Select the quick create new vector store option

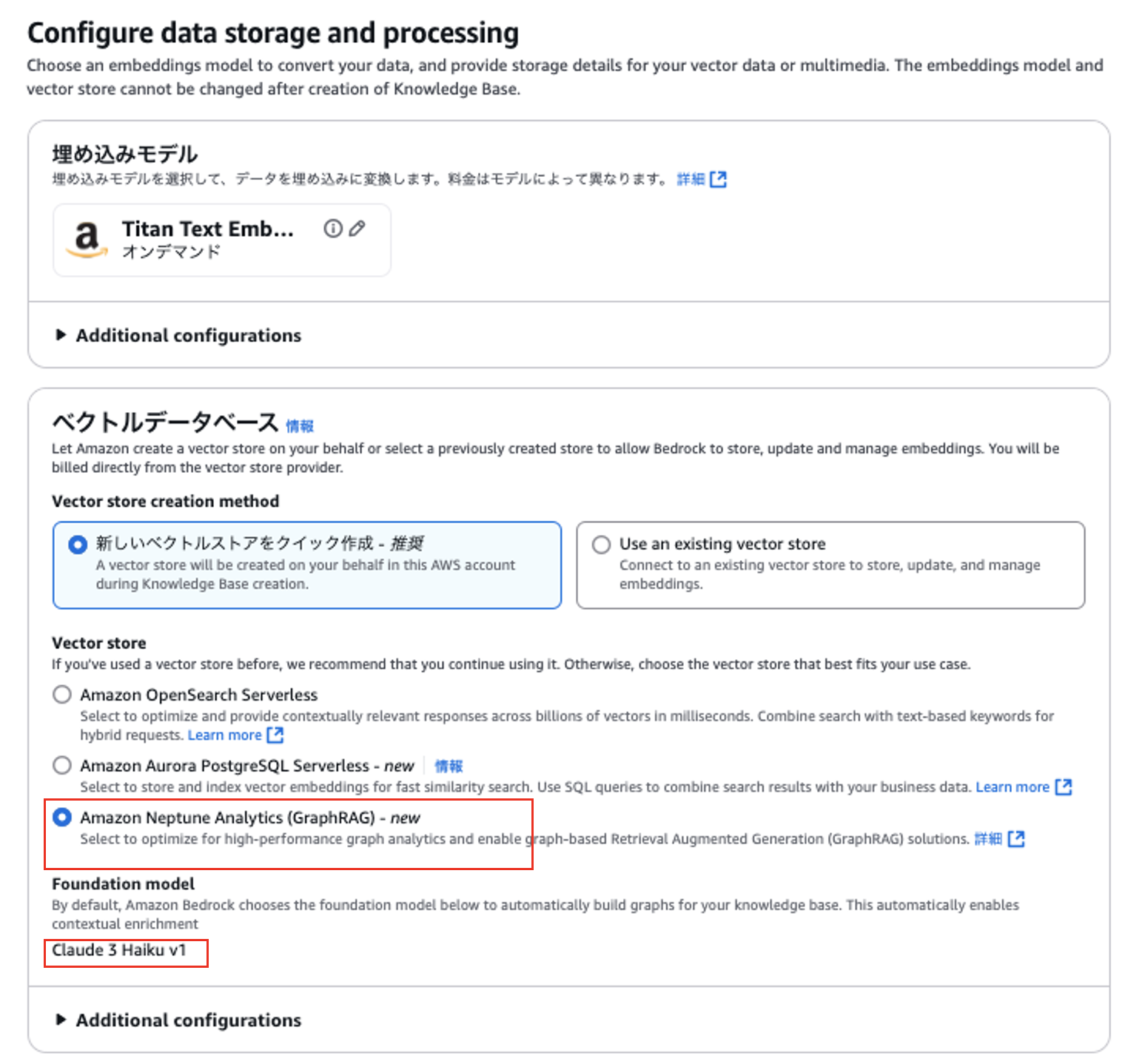click(77, 545)
